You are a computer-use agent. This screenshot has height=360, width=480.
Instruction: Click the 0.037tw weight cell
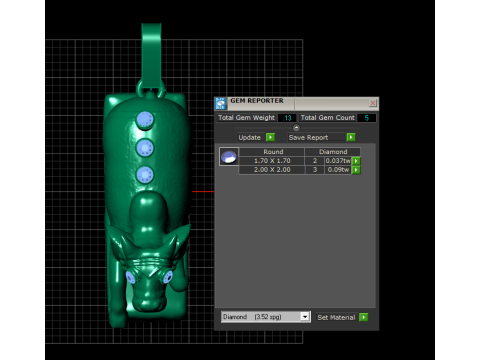[x=338, y=161]
